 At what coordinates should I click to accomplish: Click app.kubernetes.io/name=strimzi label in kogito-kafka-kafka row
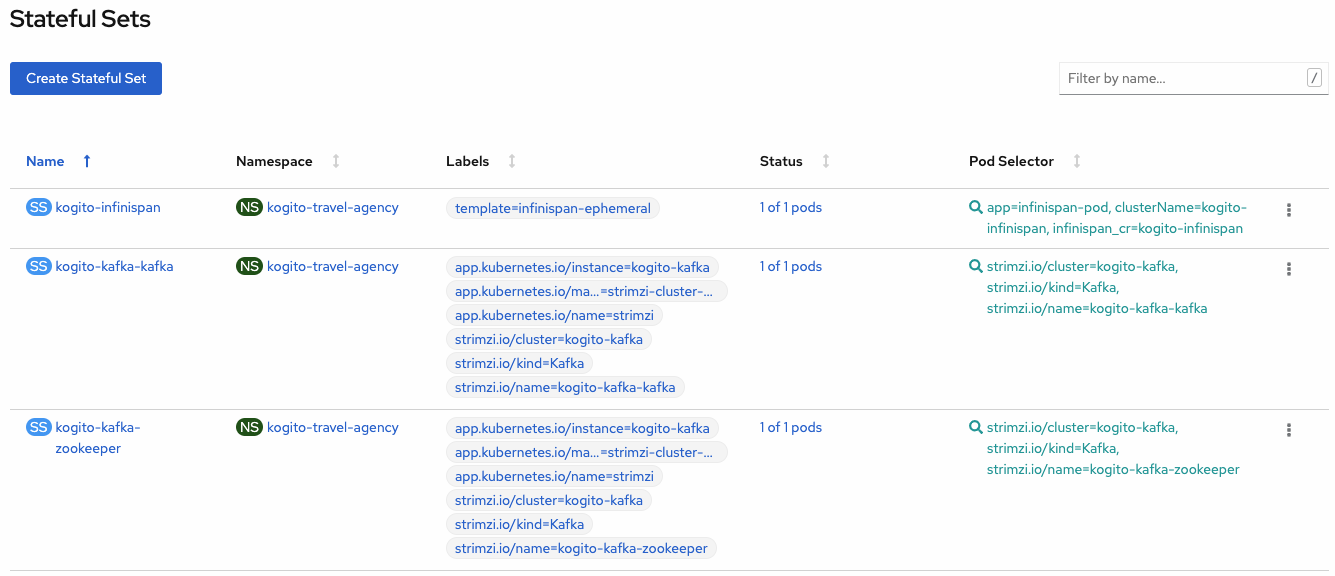(x=554, y=315)
